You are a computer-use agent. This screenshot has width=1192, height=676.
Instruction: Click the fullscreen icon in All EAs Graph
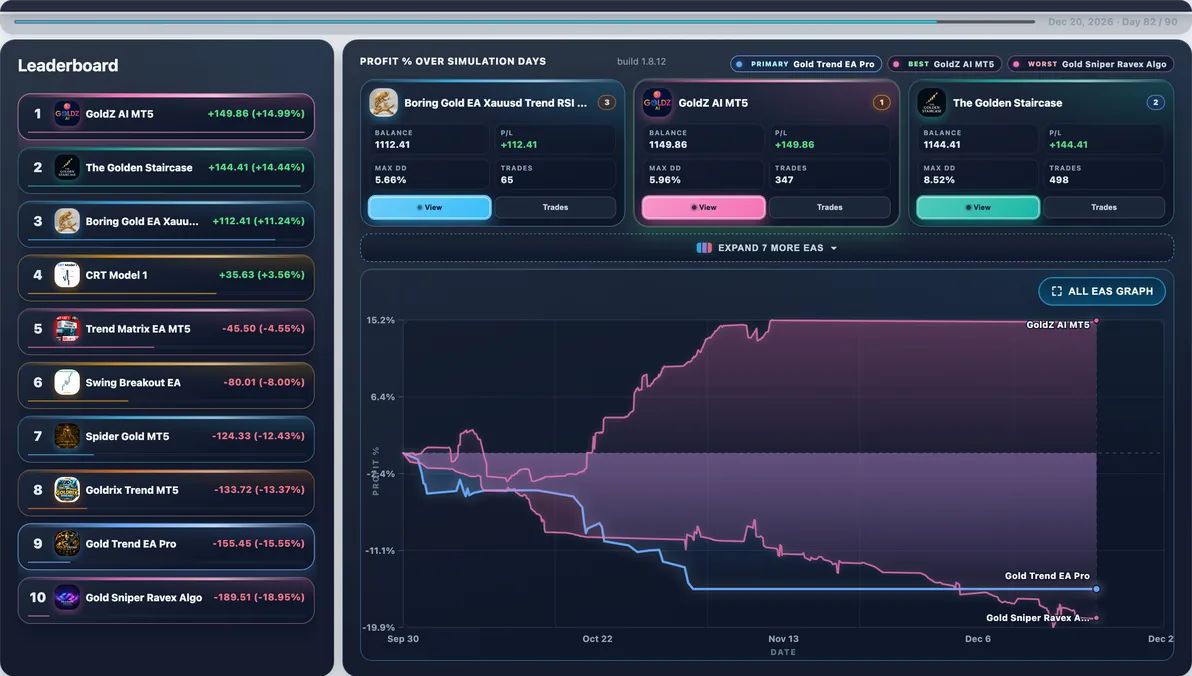(x=1057, y=291)
